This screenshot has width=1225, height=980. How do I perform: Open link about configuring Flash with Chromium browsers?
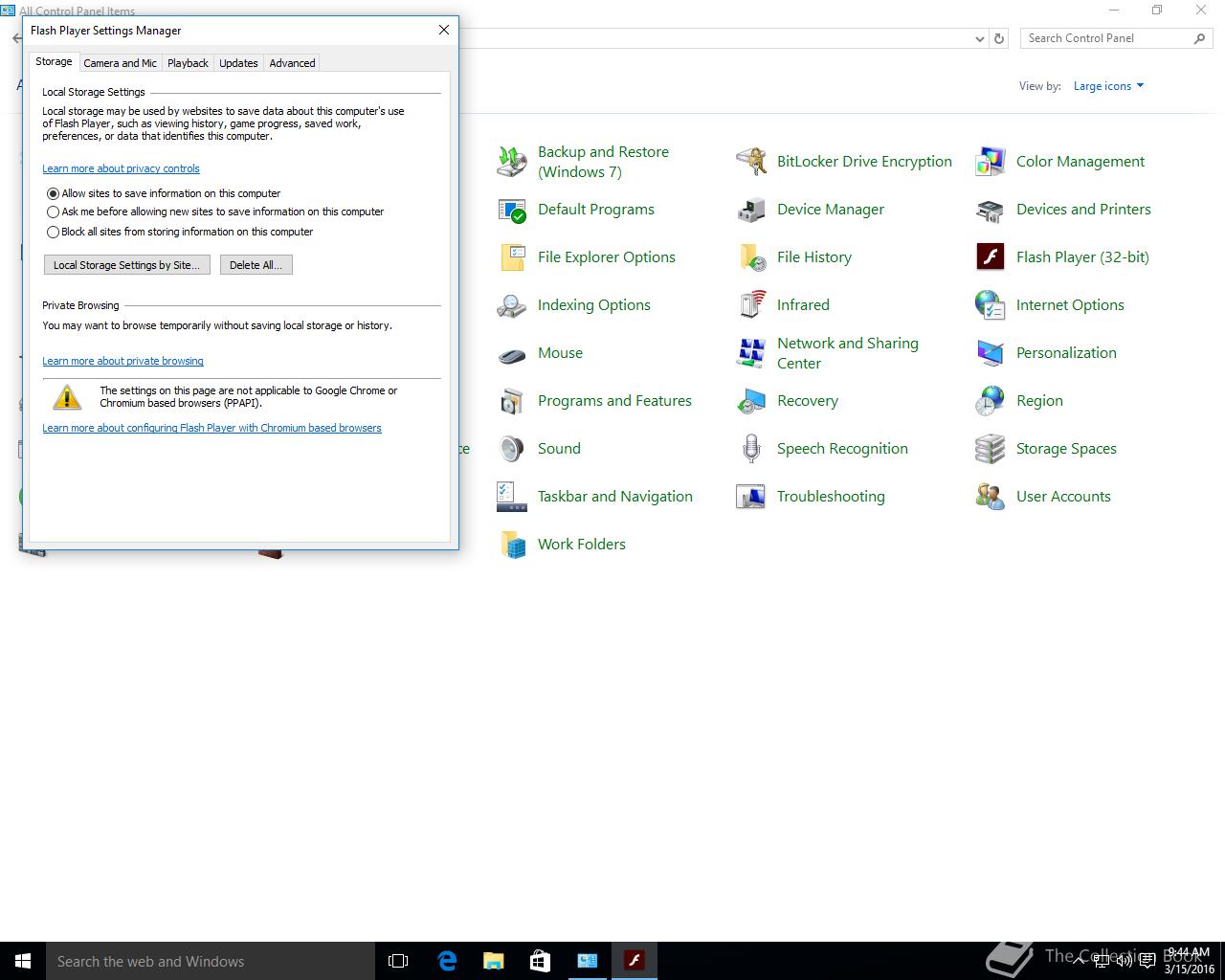point(212,428)
